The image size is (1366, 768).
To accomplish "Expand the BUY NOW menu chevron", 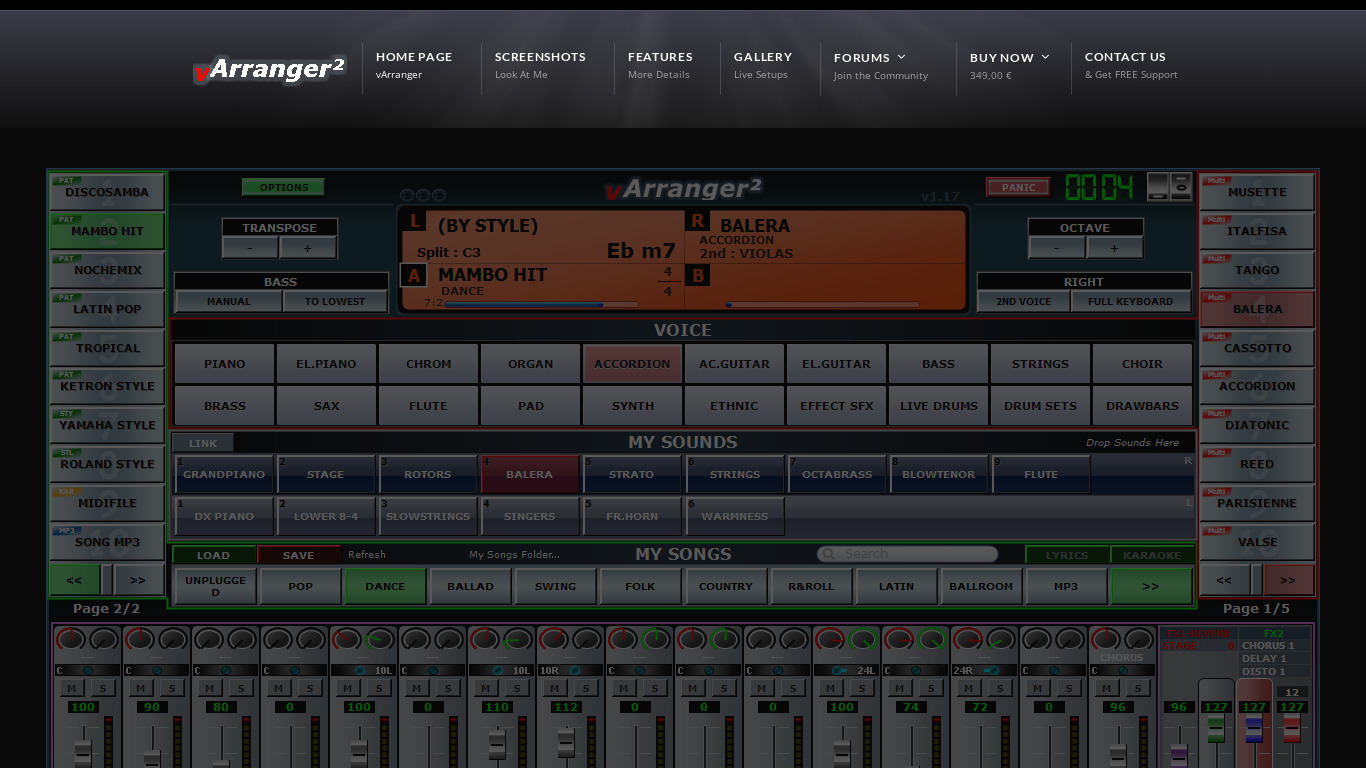I will click(x=1045, y=57).
